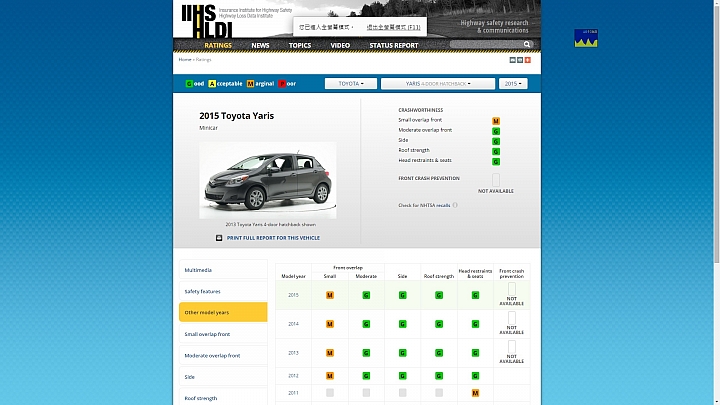Click Moderate overlap front G rating in summary
Screen dimensions: 720x405
click(496, 131)
